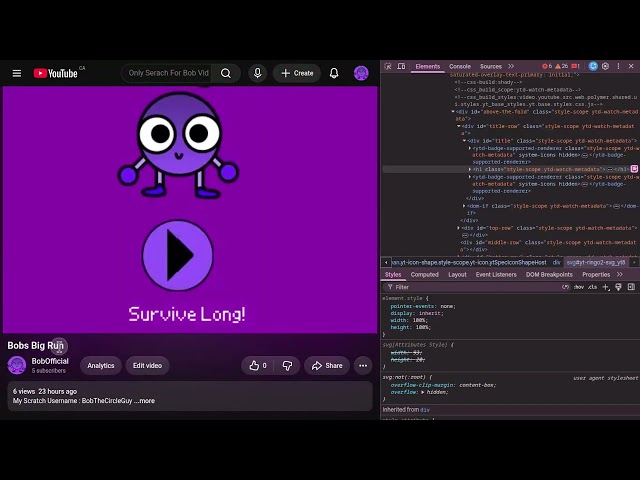Image resolution: width=640 pixels, height=480 pixels.
Task: Show more DevTools panel tabs
Action: (511, 66)
